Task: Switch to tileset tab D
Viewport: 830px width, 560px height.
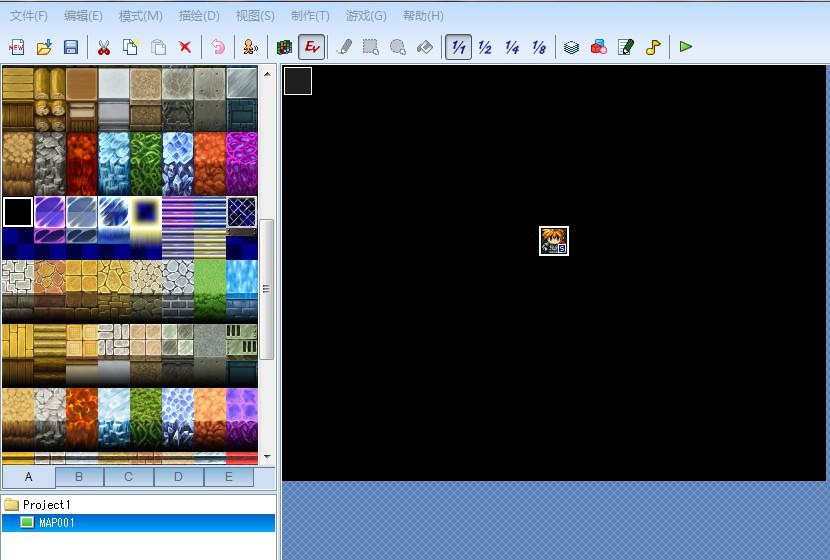Action: click(178, 477)
